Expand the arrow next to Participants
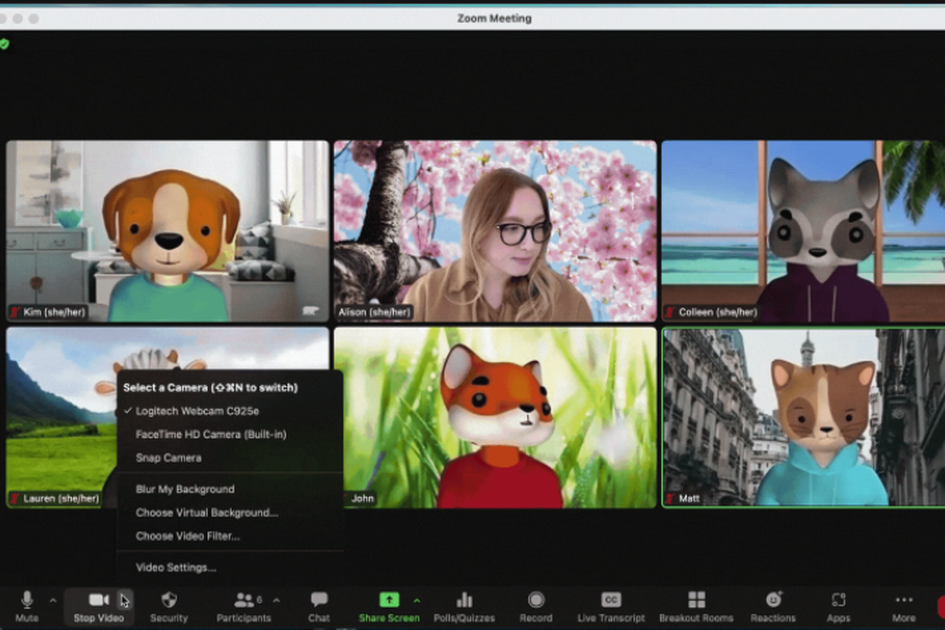 276,600
